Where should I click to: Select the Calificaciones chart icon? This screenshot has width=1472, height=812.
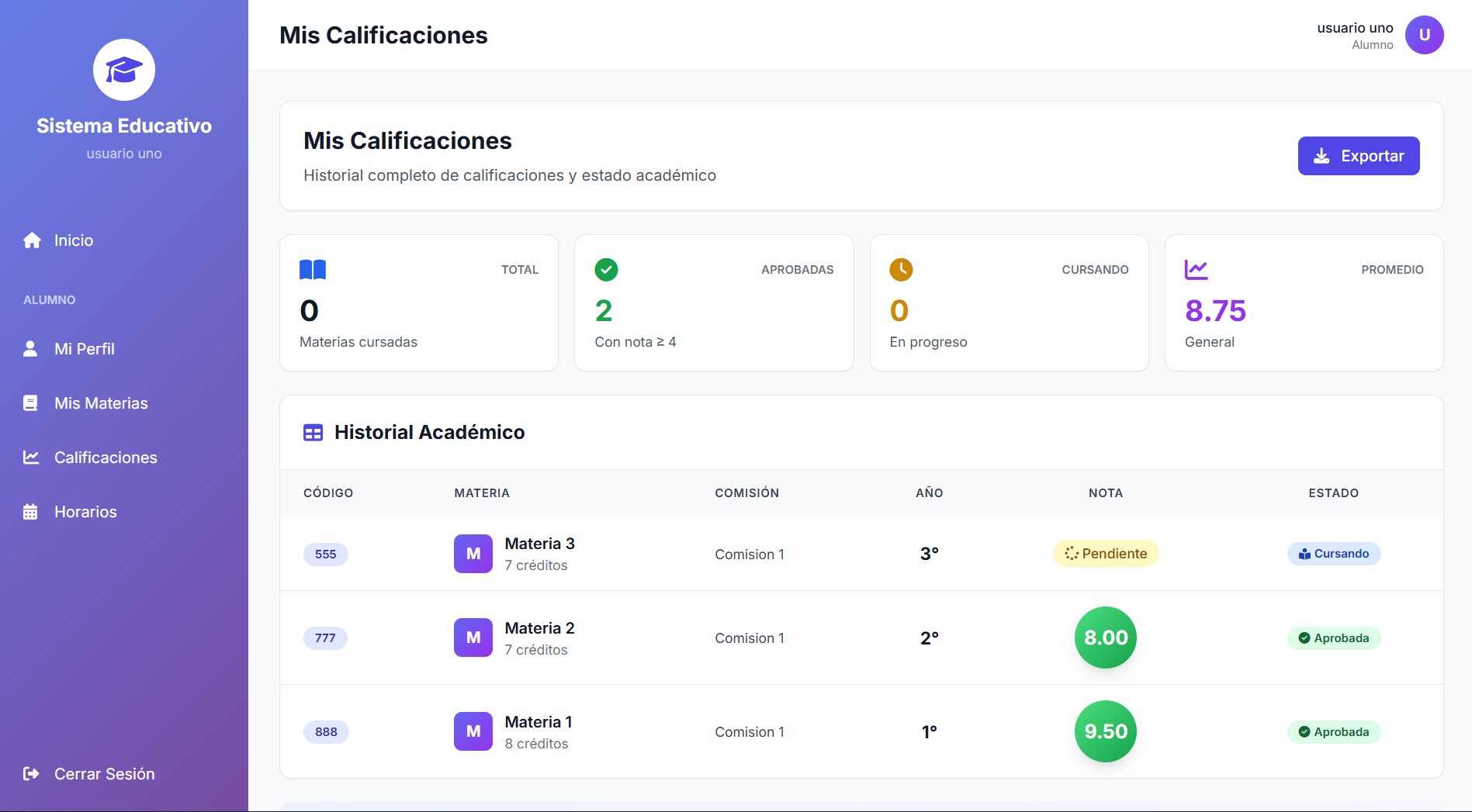[x=31, y=458]
